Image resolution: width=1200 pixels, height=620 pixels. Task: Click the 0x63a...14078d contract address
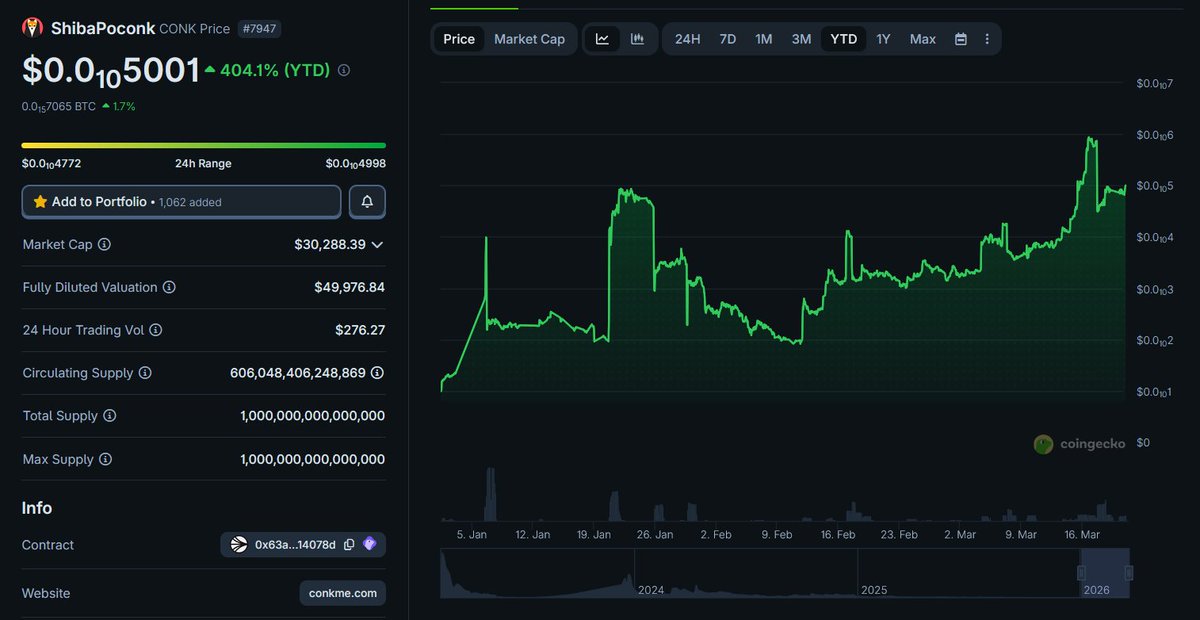click(296, 545)
